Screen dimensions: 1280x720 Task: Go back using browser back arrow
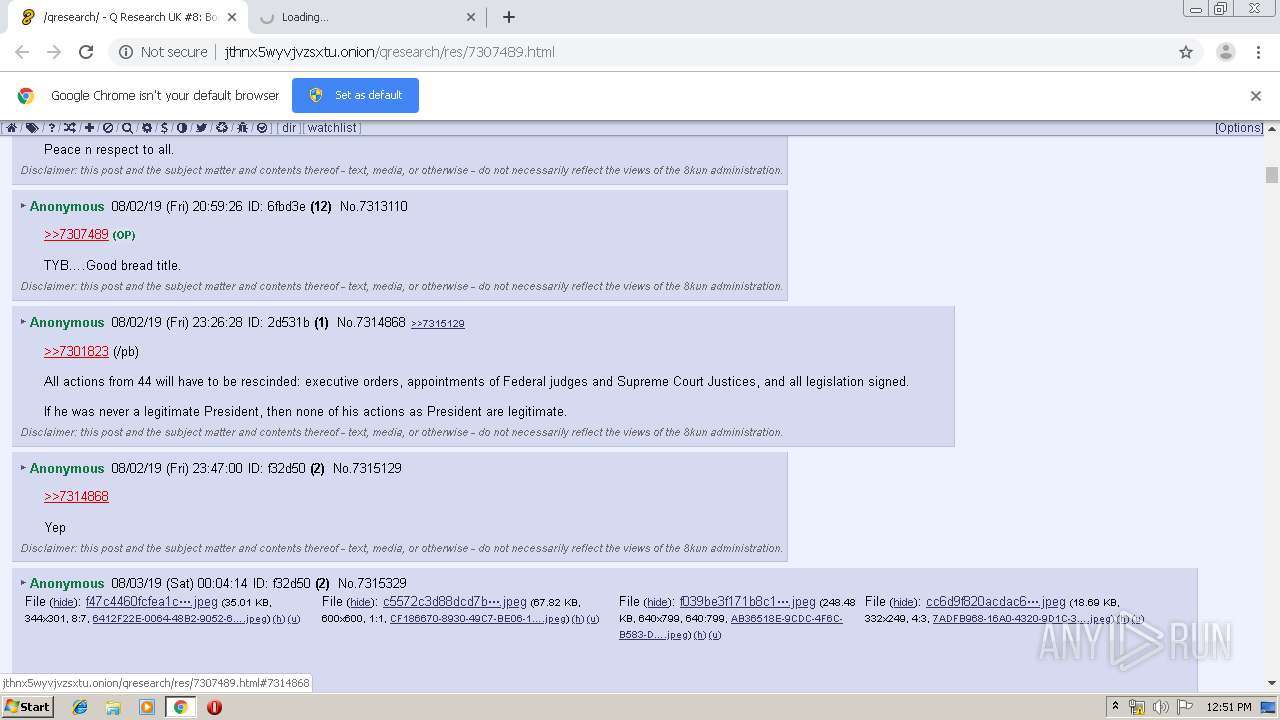coord(22,52)
